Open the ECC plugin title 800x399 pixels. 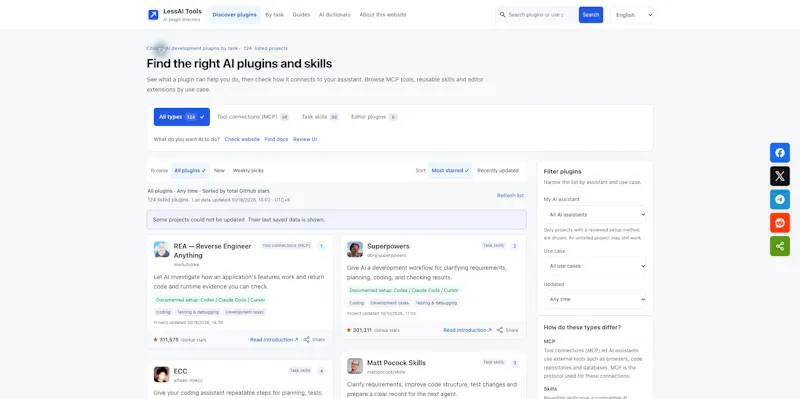[181, 371]
